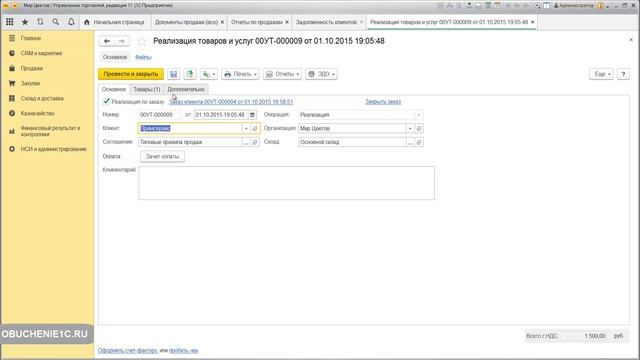Open the Соглашение record with open icon

(255, 142)
